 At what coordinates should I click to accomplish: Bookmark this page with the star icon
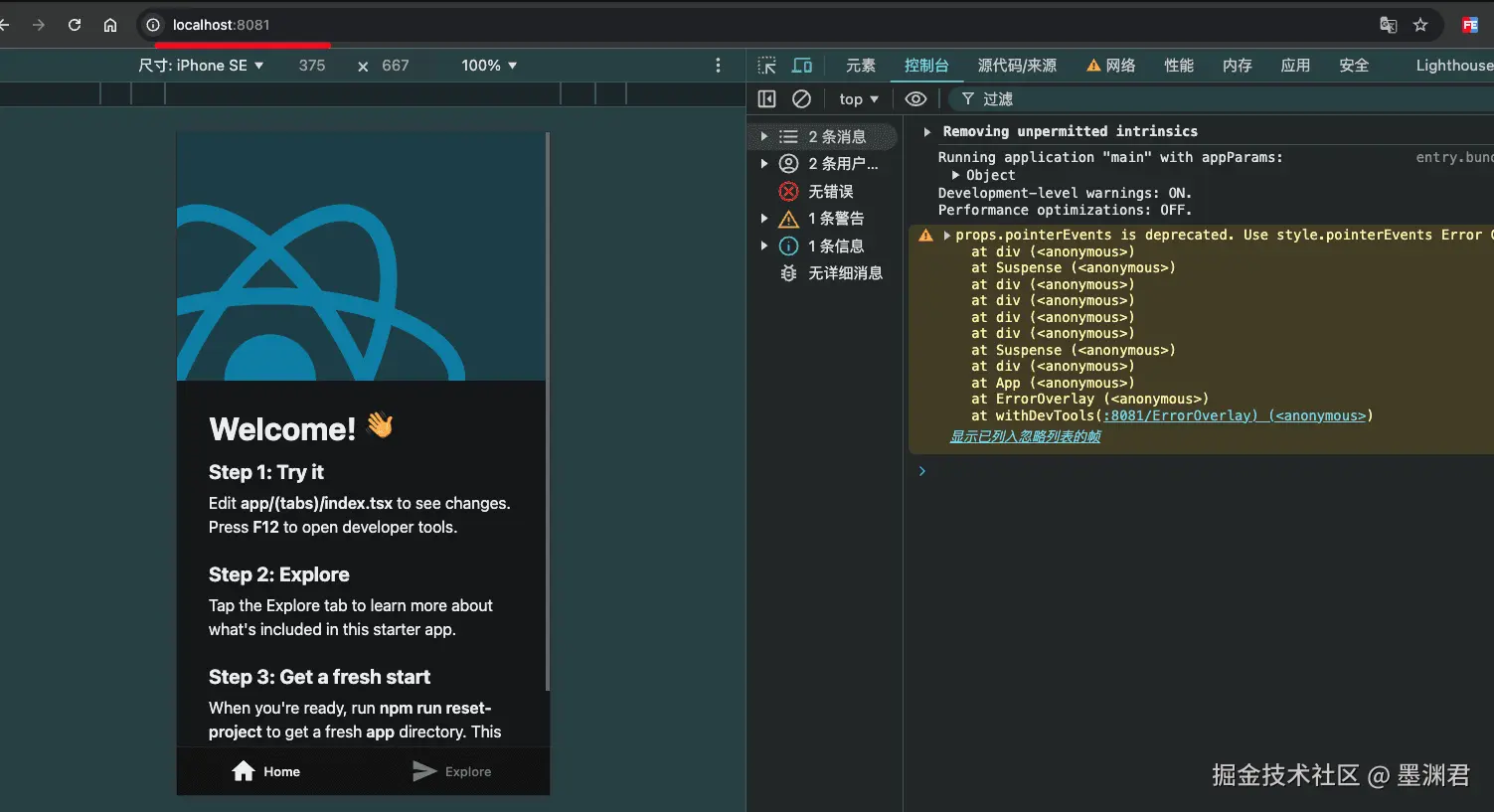pyautogui.click(x=1420, y=25)
